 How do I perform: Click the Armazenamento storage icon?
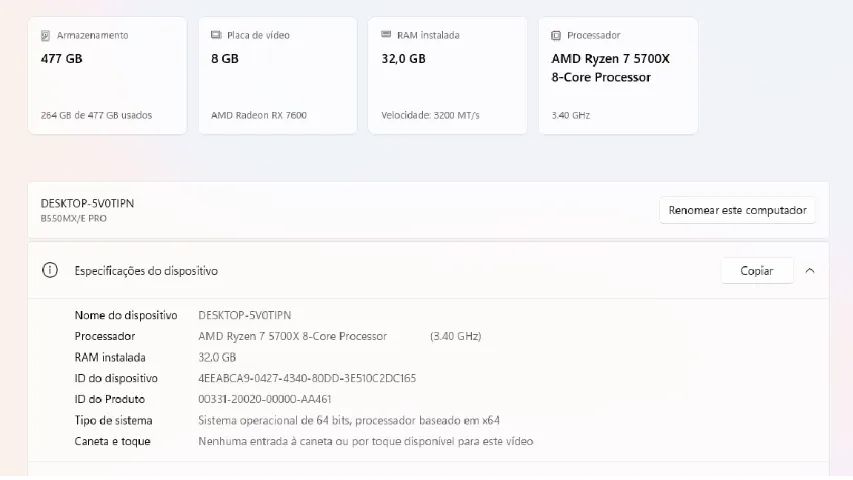tap(45, 35)
